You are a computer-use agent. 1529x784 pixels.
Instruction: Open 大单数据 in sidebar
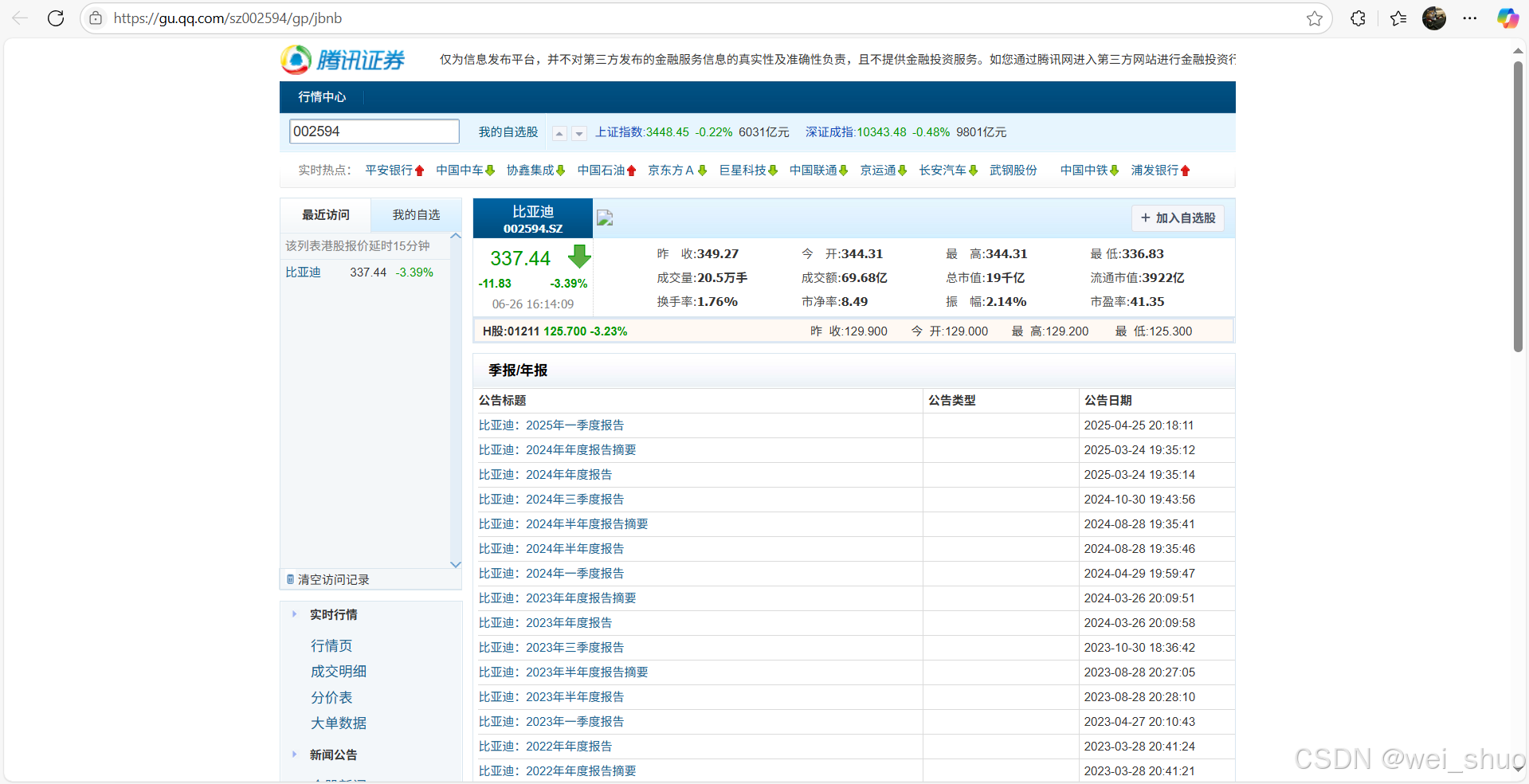coord(339,723)
